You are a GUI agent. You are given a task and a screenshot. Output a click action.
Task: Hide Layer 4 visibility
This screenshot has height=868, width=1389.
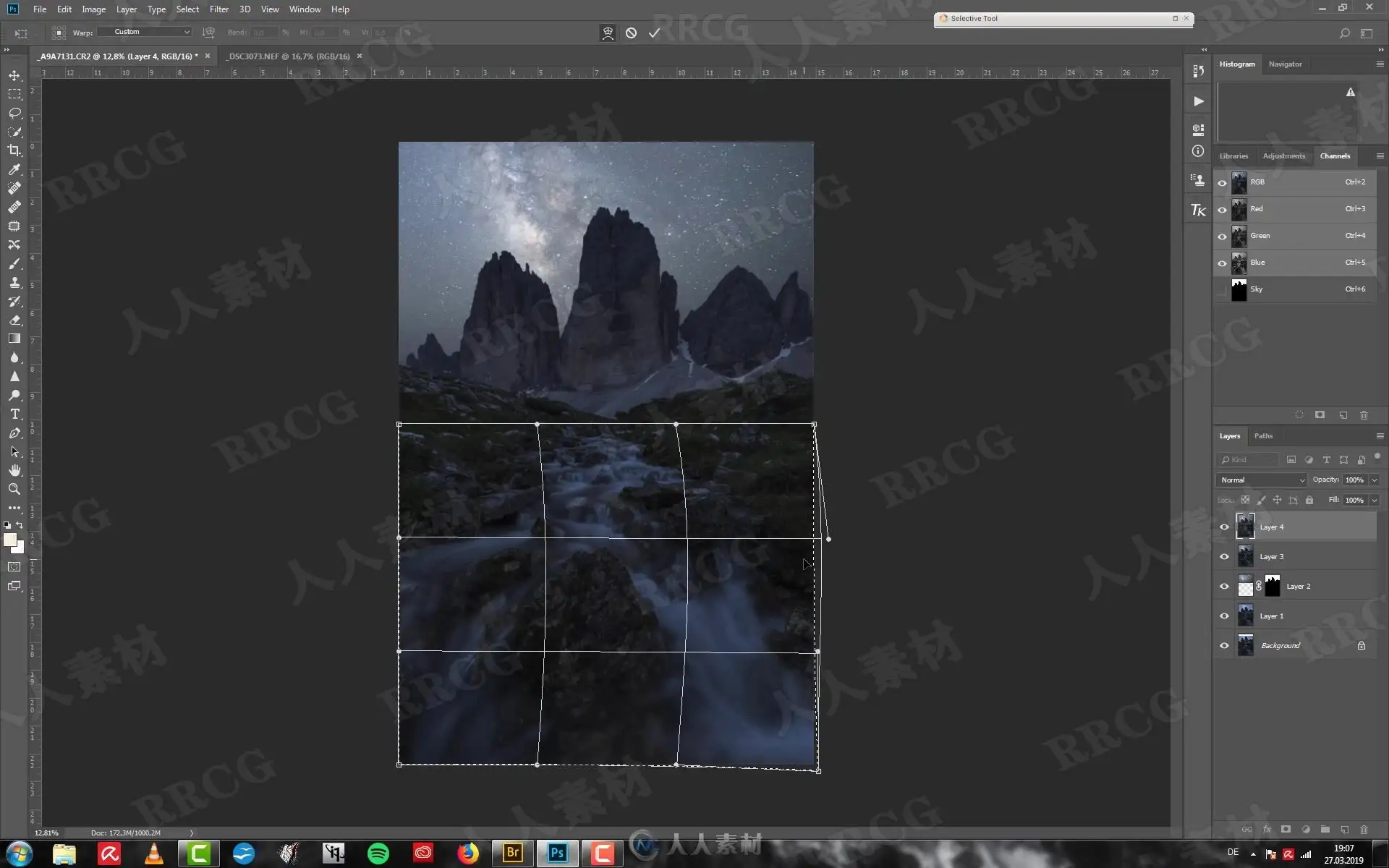1224,527
